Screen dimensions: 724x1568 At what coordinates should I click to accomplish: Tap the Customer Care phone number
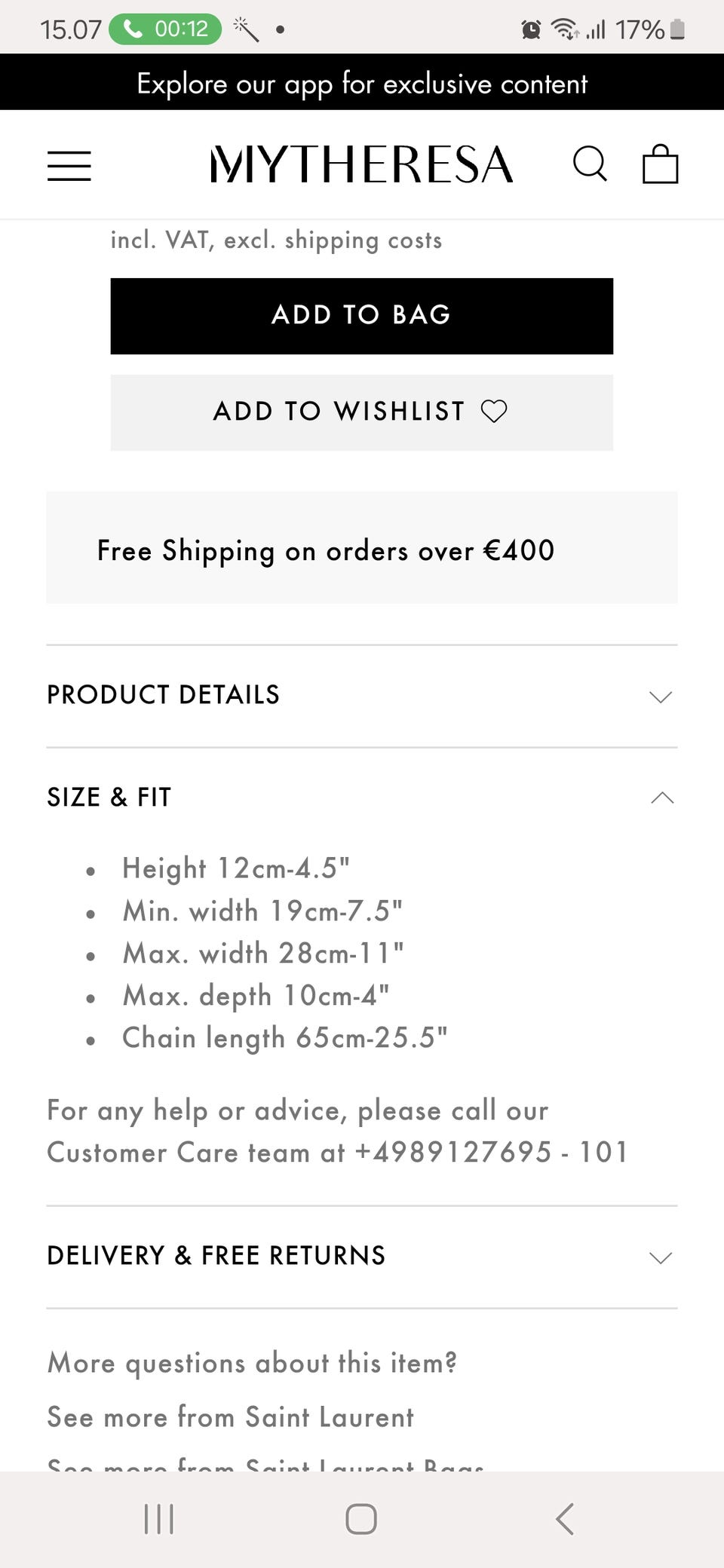click(491, 1153)
